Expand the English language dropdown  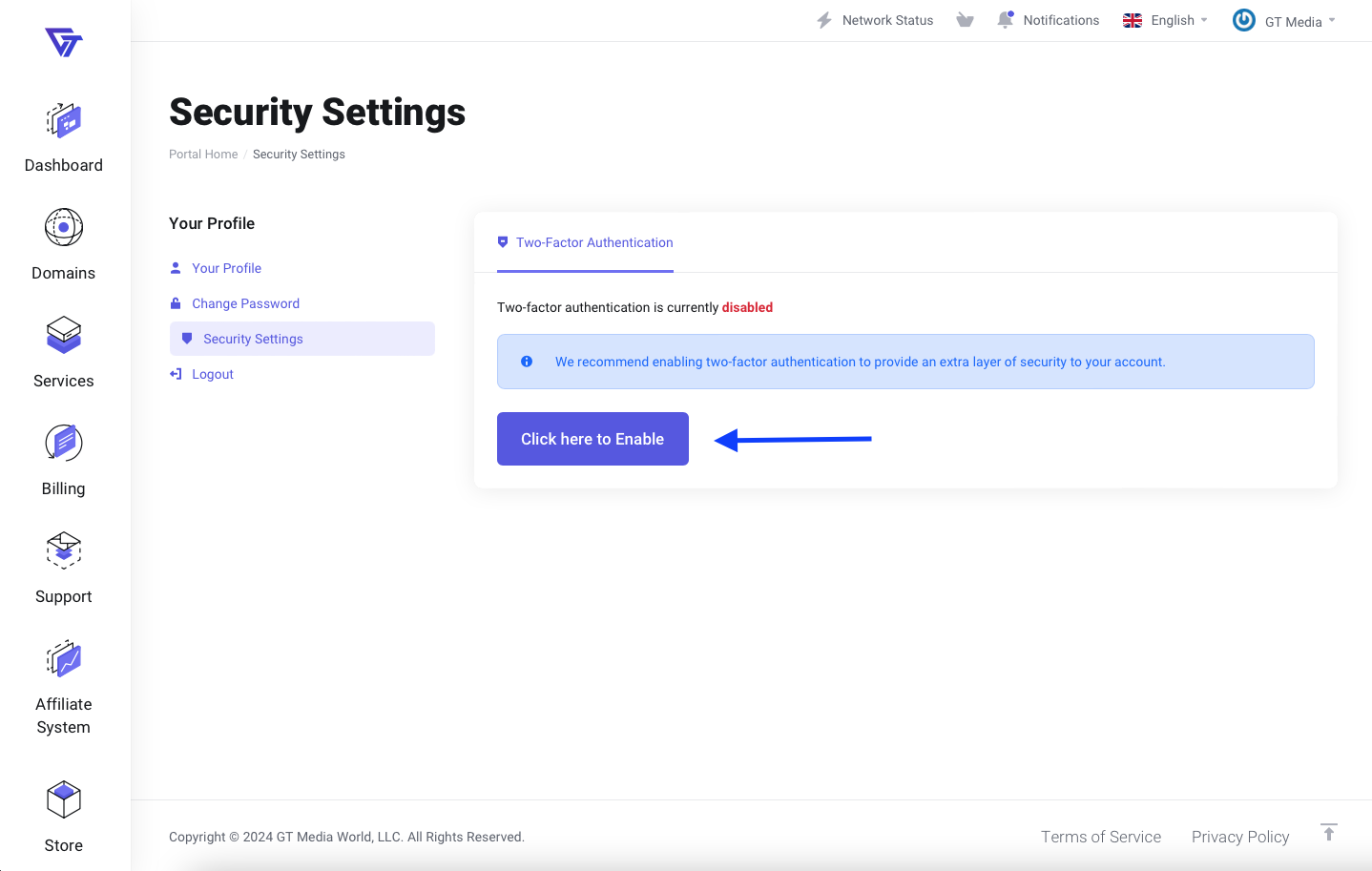pyautogui.click(x=1165, y=20)
